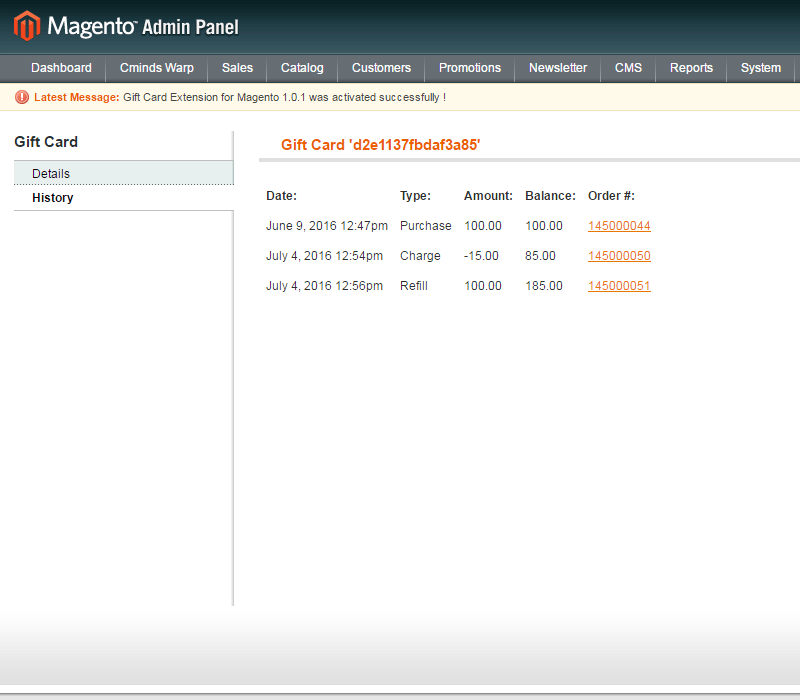Open the Cminds Warp menu
This screenshot has width=800, height=700.
157,68
